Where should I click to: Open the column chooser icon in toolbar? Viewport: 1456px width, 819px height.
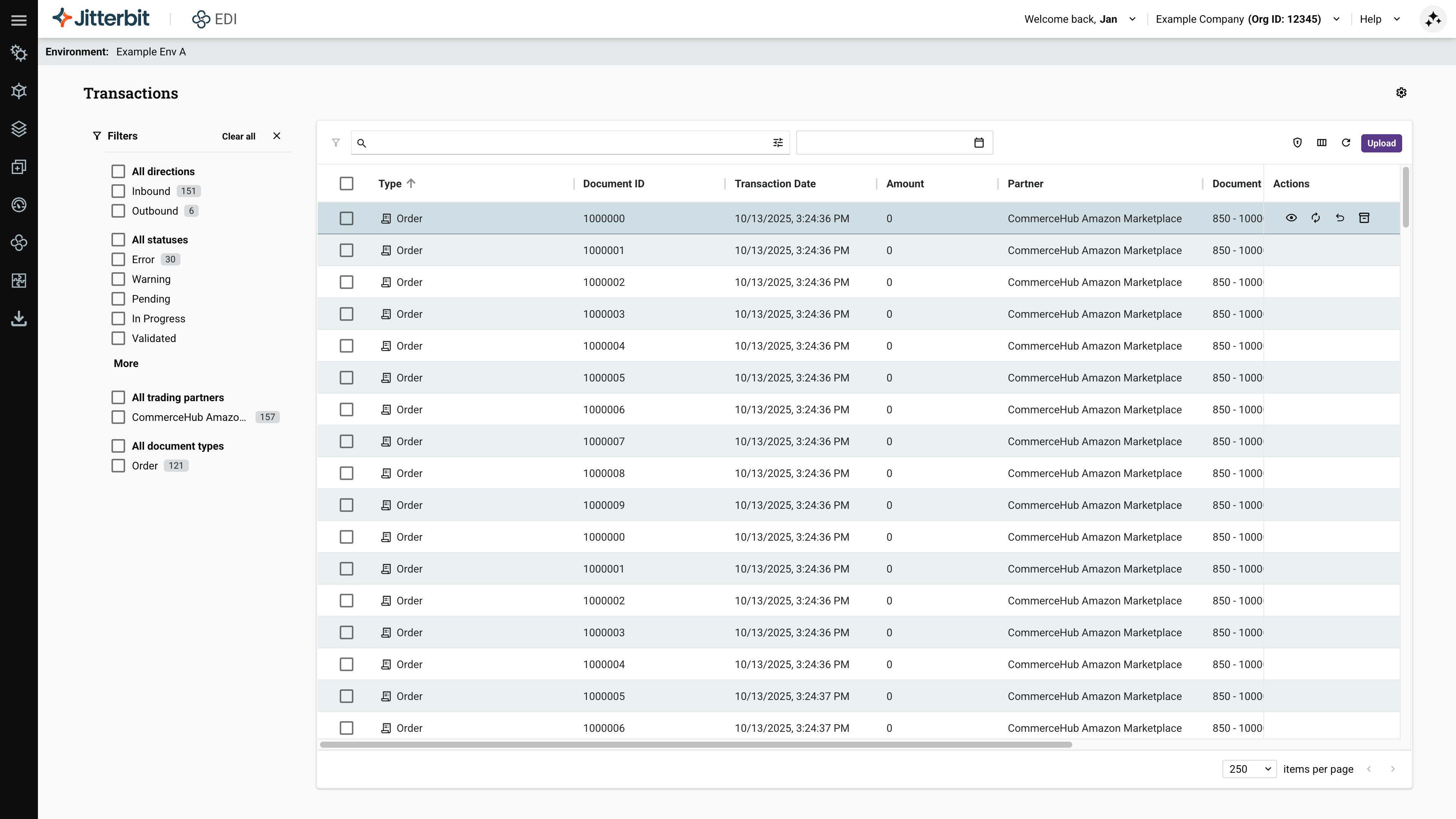tap(1321, 143)
